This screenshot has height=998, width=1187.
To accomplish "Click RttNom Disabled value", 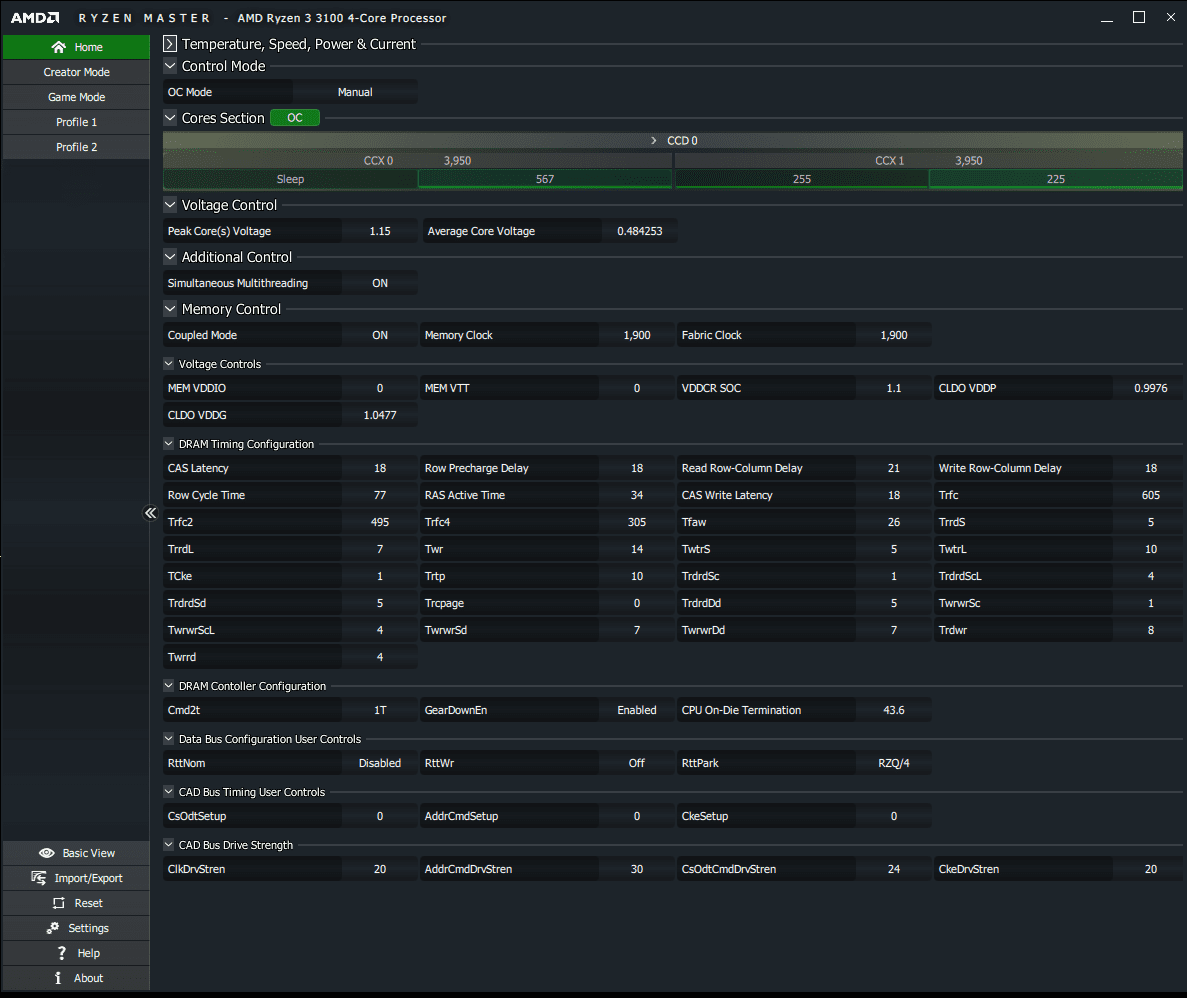I will tap(380, 763).
